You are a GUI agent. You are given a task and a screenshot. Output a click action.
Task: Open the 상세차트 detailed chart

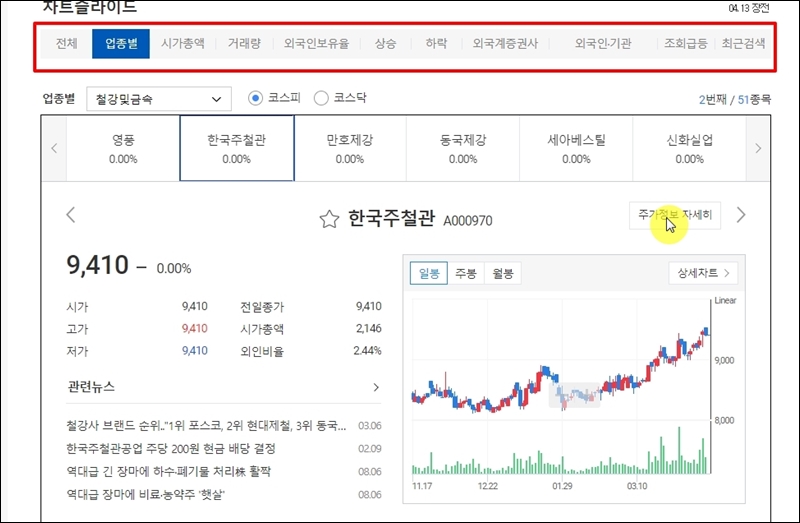703,273
